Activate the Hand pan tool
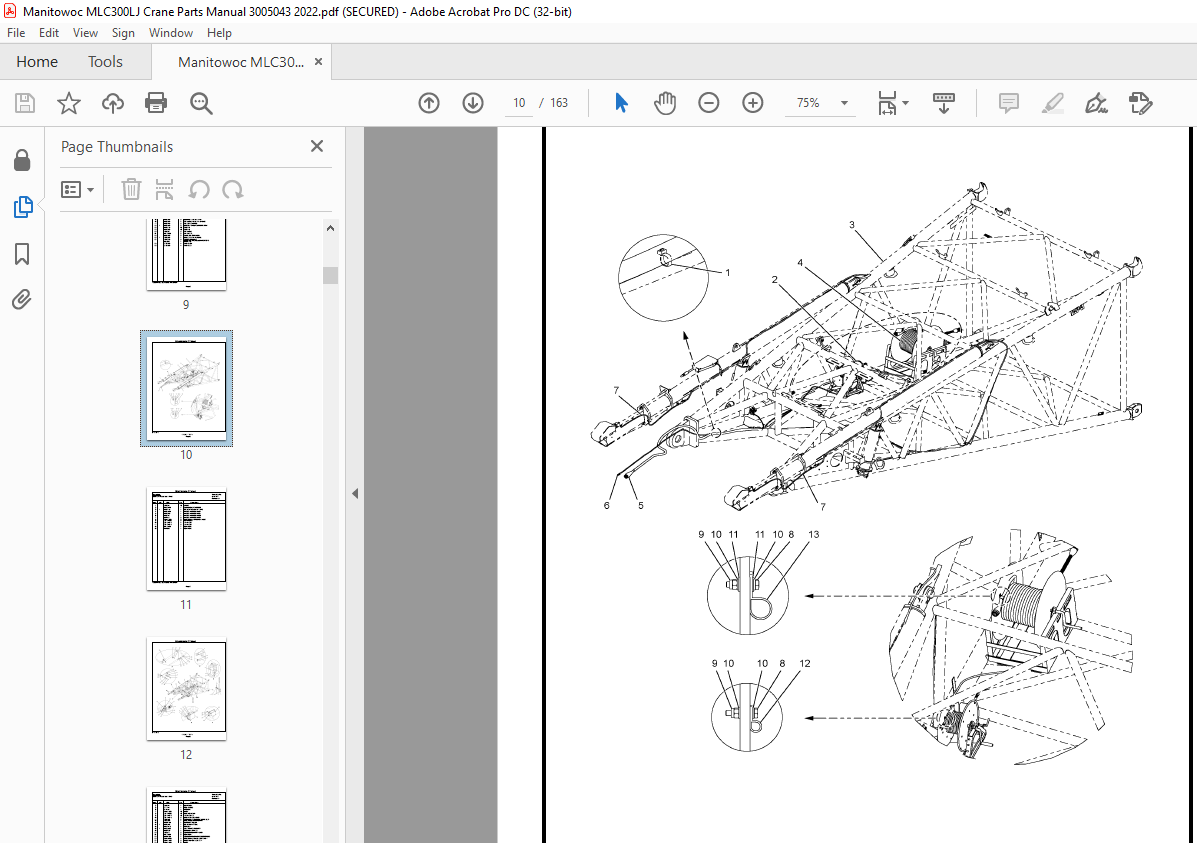The image size is (1197, 843). click(x=665, y=103)
